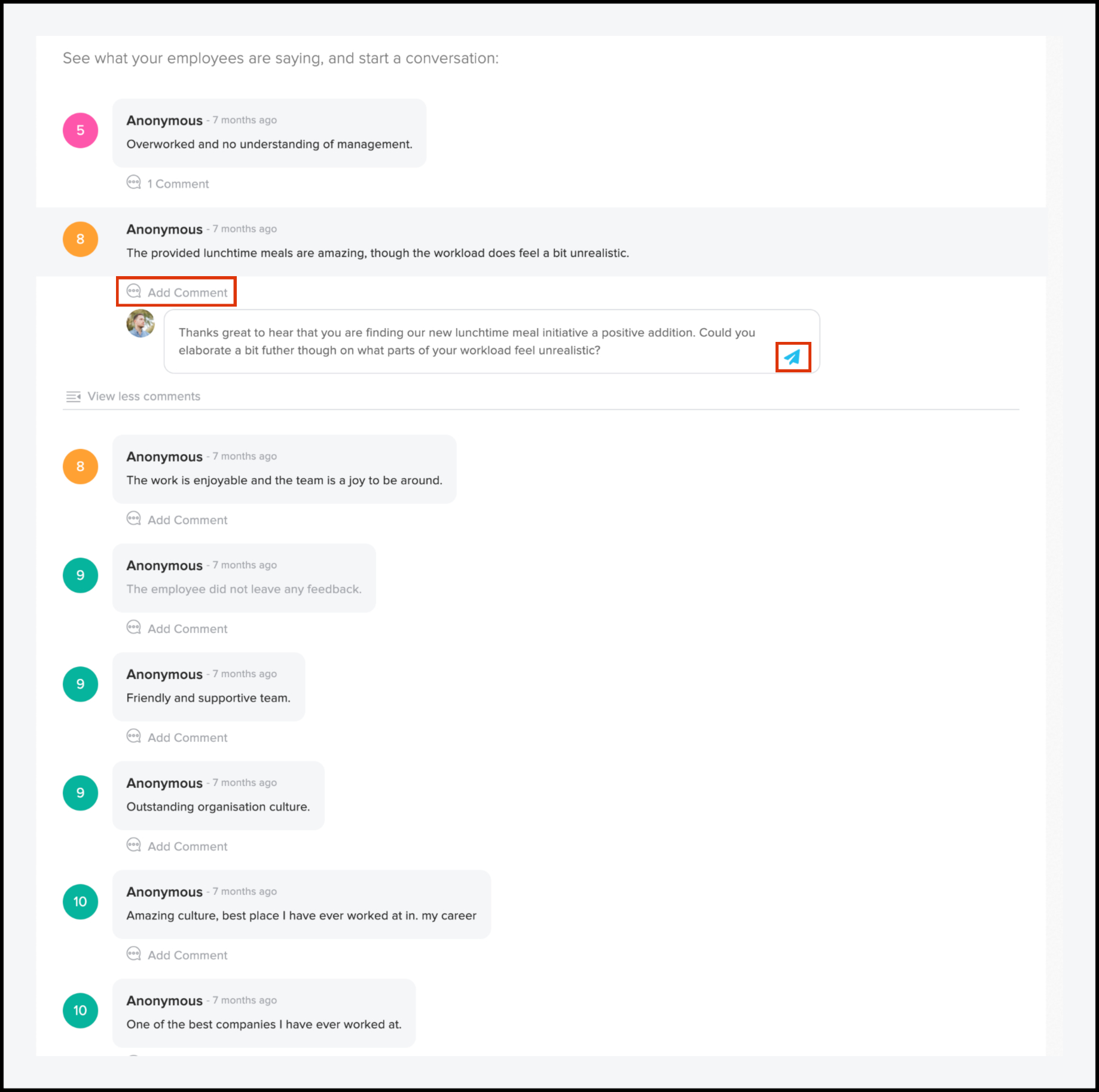Select the "Outstanding organisation culture" feedback bubble
Screen dimensions: 1099x1092
coord(218,796)
